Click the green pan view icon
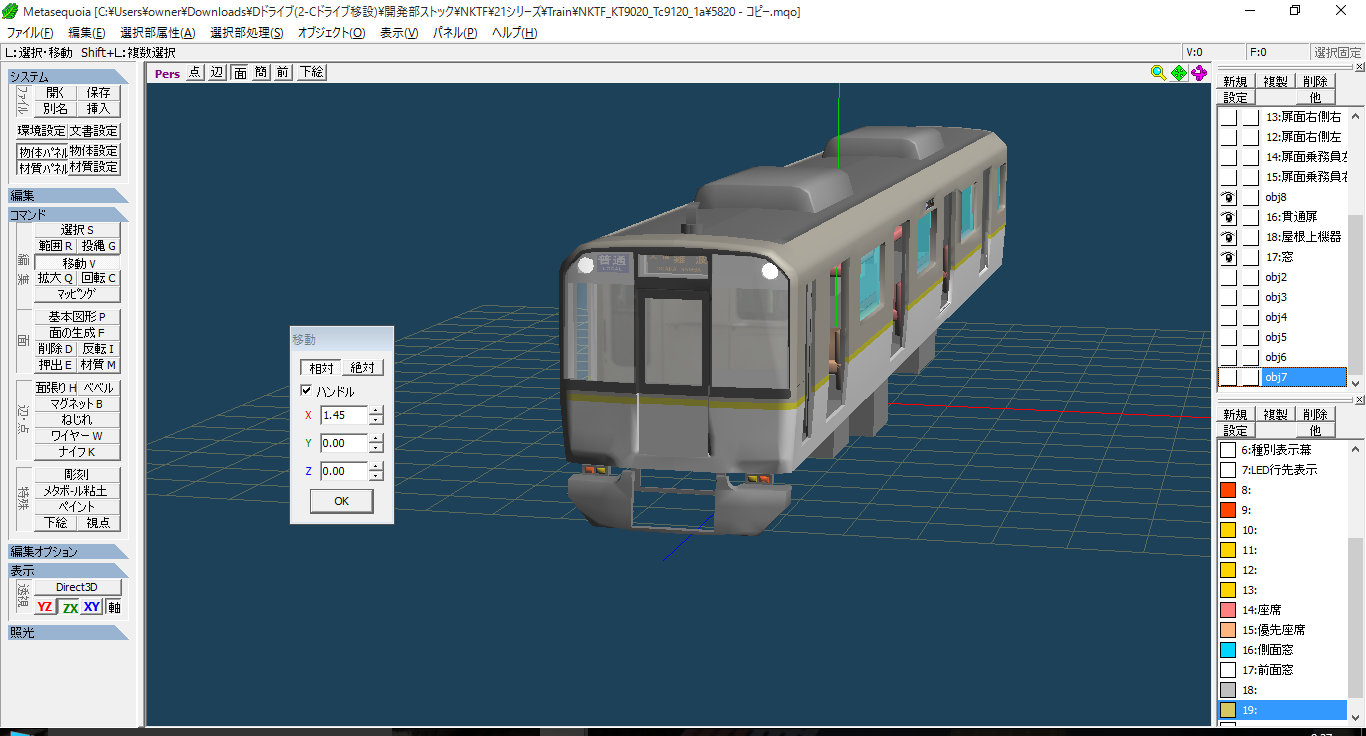 (x=1179, y=72)
